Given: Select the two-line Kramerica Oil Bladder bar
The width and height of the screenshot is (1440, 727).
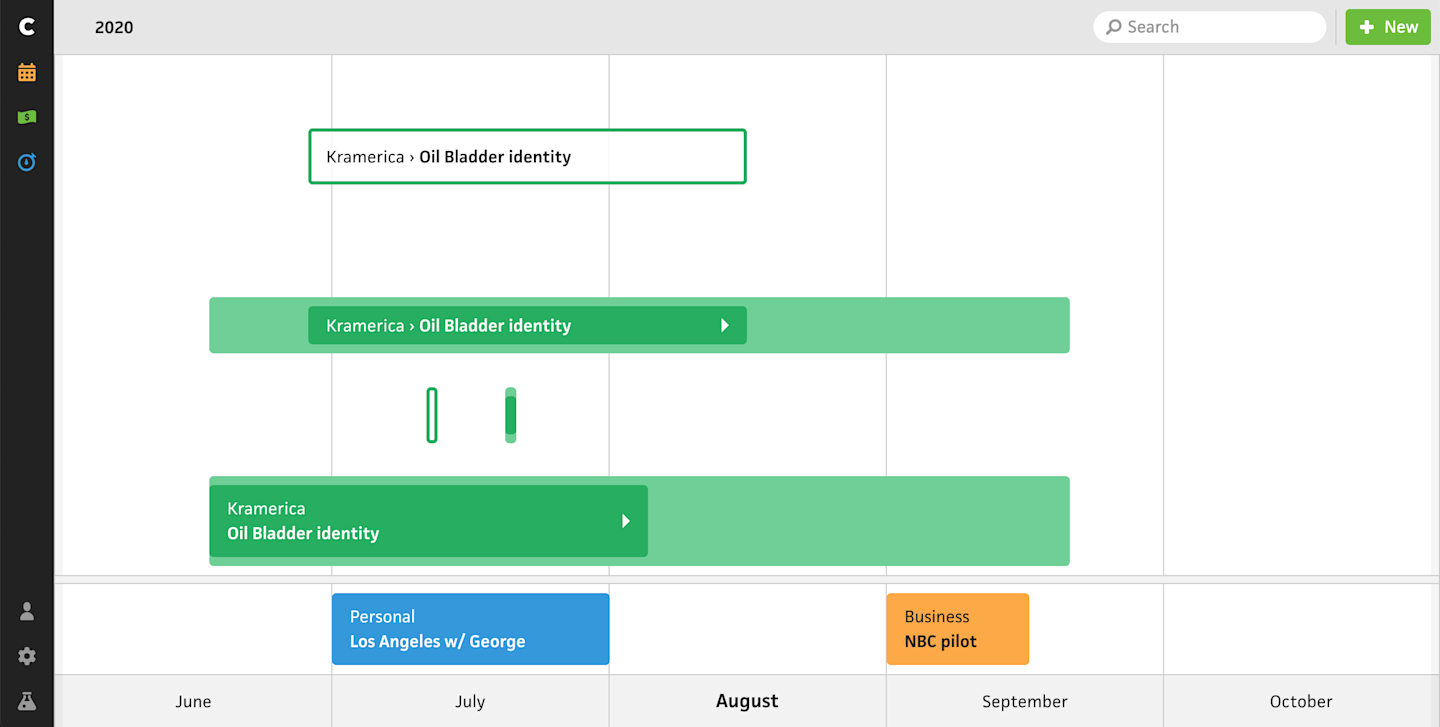Looking at the screenshot, I should pyautogui.click(x=428, y=521).
